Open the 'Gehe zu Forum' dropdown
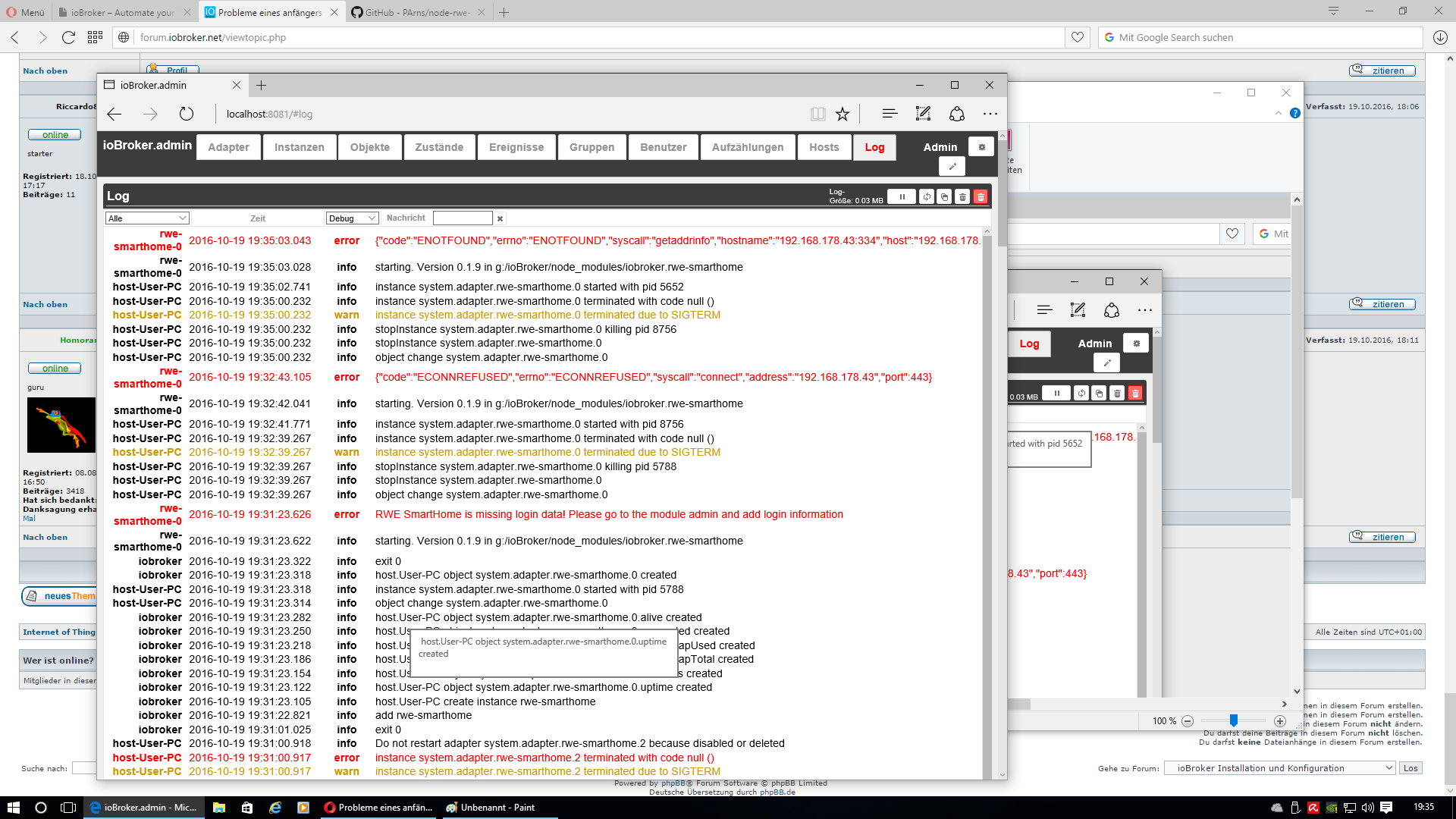Screen dimensions: 1456x819 (x=1280, y=768)
